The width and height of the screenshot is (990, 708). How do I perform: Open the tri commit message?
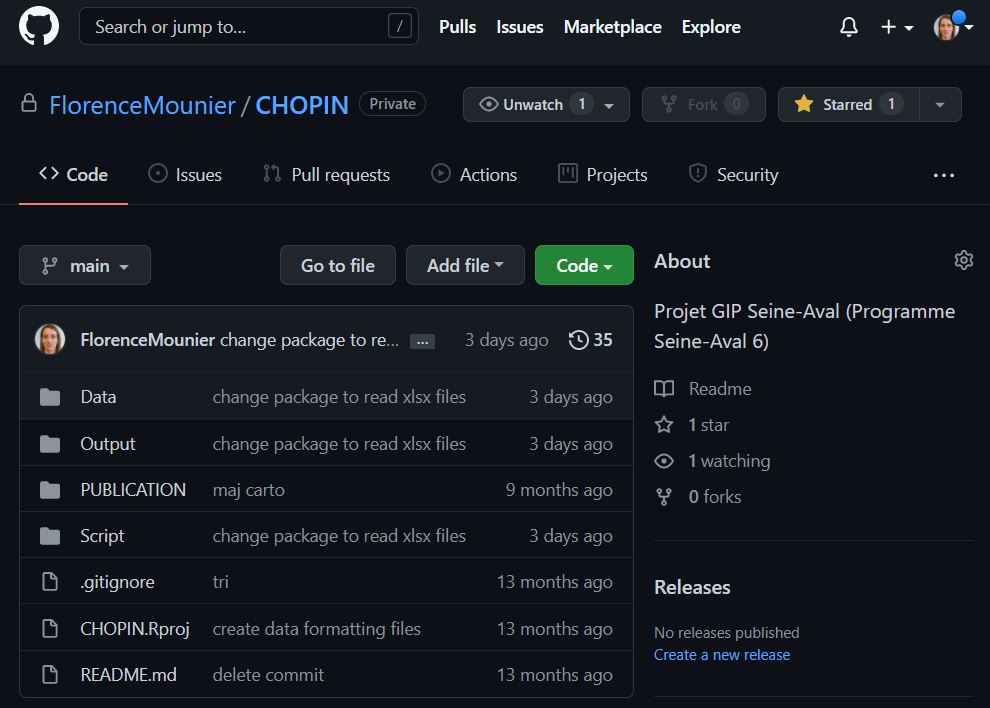(x=220, y=582)
